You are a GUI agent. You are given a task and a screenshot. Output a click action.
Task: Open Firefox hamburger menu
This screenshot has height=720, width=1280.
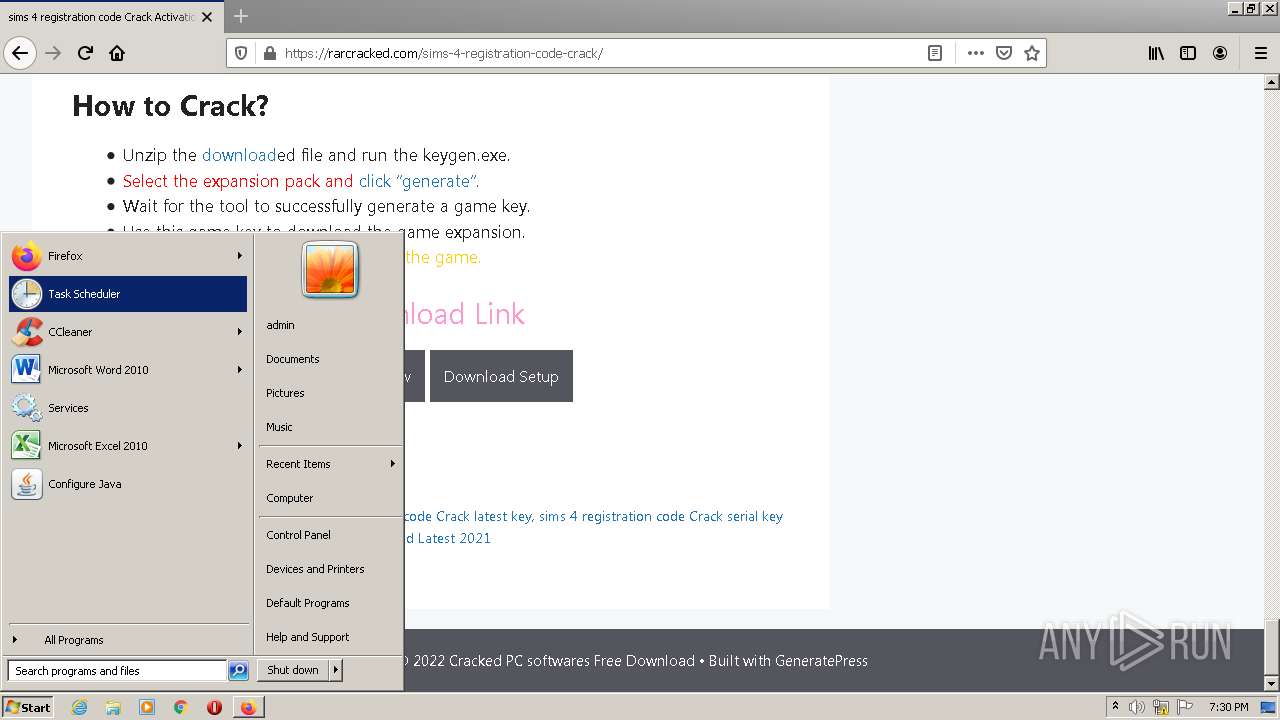1260,53
